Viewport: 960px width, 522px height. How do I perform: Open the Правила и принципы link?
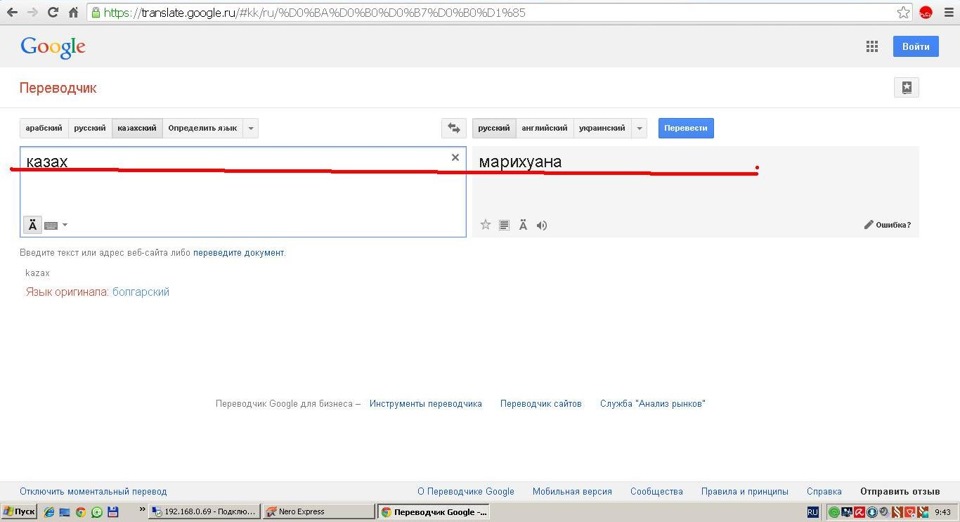pos(744,491)
